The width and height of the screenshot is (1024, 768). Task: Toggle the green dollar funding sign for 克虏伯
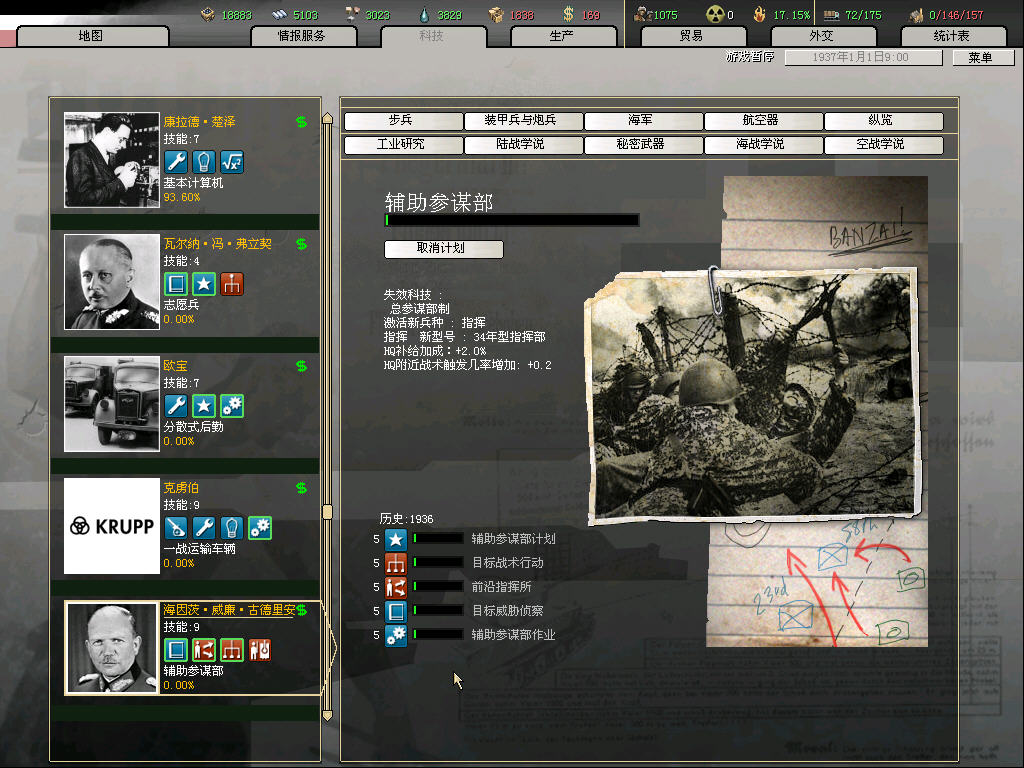pyautogui.click(x=301, y=488)
